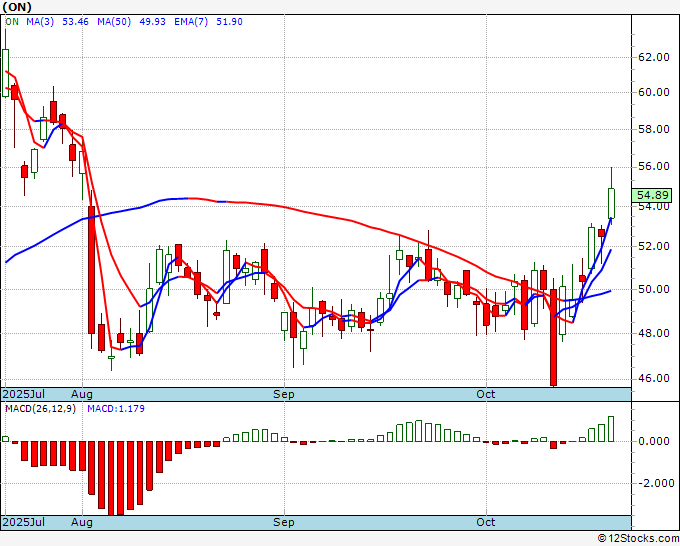Click the Oct label on the price chart date axis
The height and width of the screenshot is (546, 680).
486,394
